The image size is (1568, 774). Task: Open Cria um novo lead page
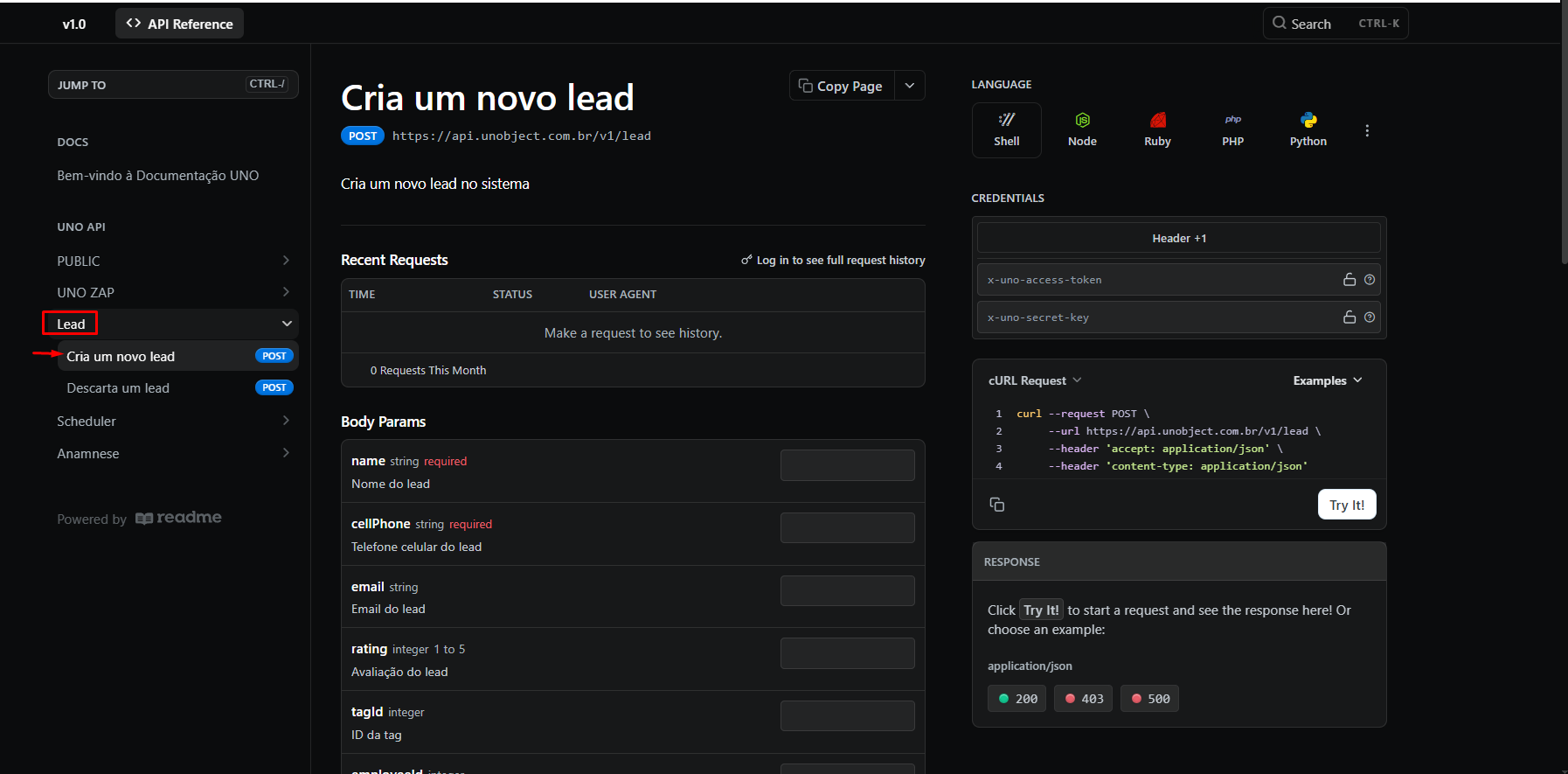tap(178, 356)
